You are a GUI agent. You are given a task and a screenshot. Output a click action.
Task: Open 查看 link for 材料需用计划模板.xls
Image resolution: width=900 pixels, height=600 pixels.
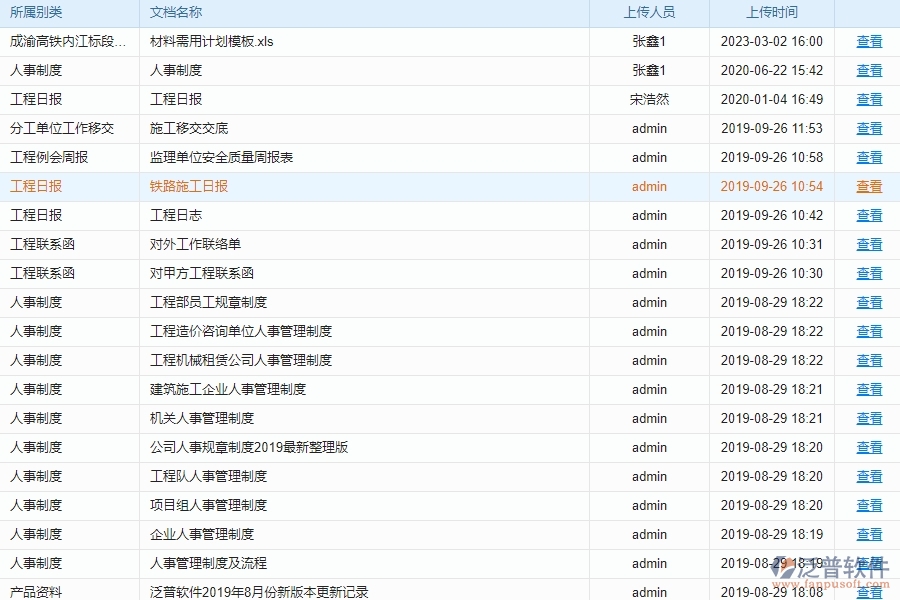[868, 42]
